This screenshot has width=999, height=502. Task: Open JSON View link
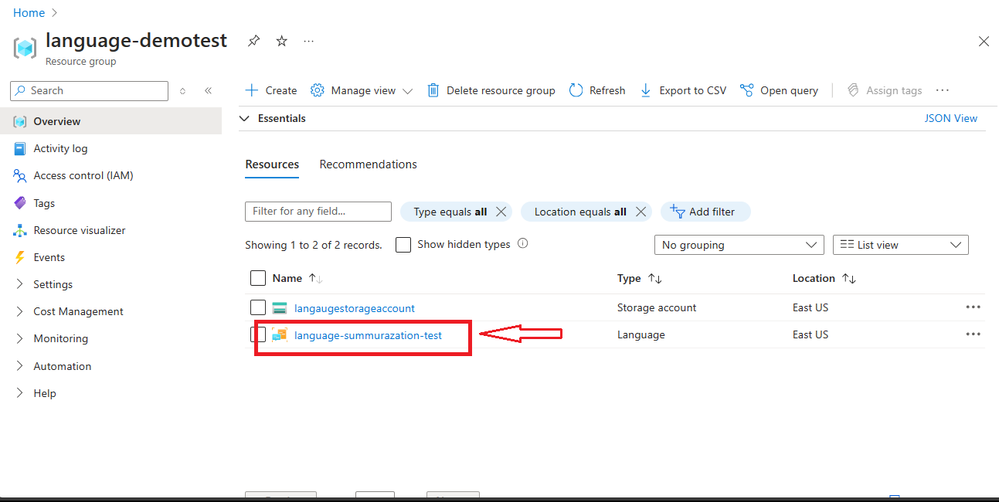click(x=951, y=118)
